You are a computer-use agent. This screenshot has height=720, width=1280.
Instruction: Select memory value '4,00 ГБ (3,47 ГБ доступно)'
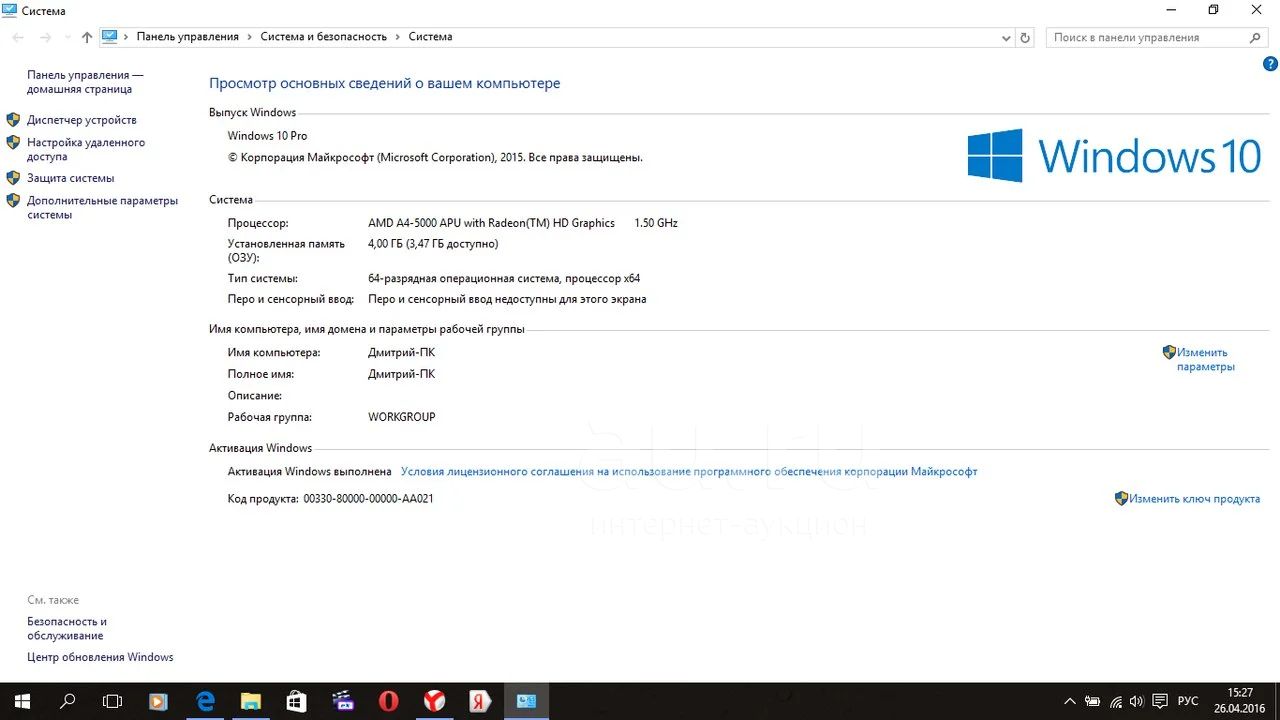tap(433, 243)
